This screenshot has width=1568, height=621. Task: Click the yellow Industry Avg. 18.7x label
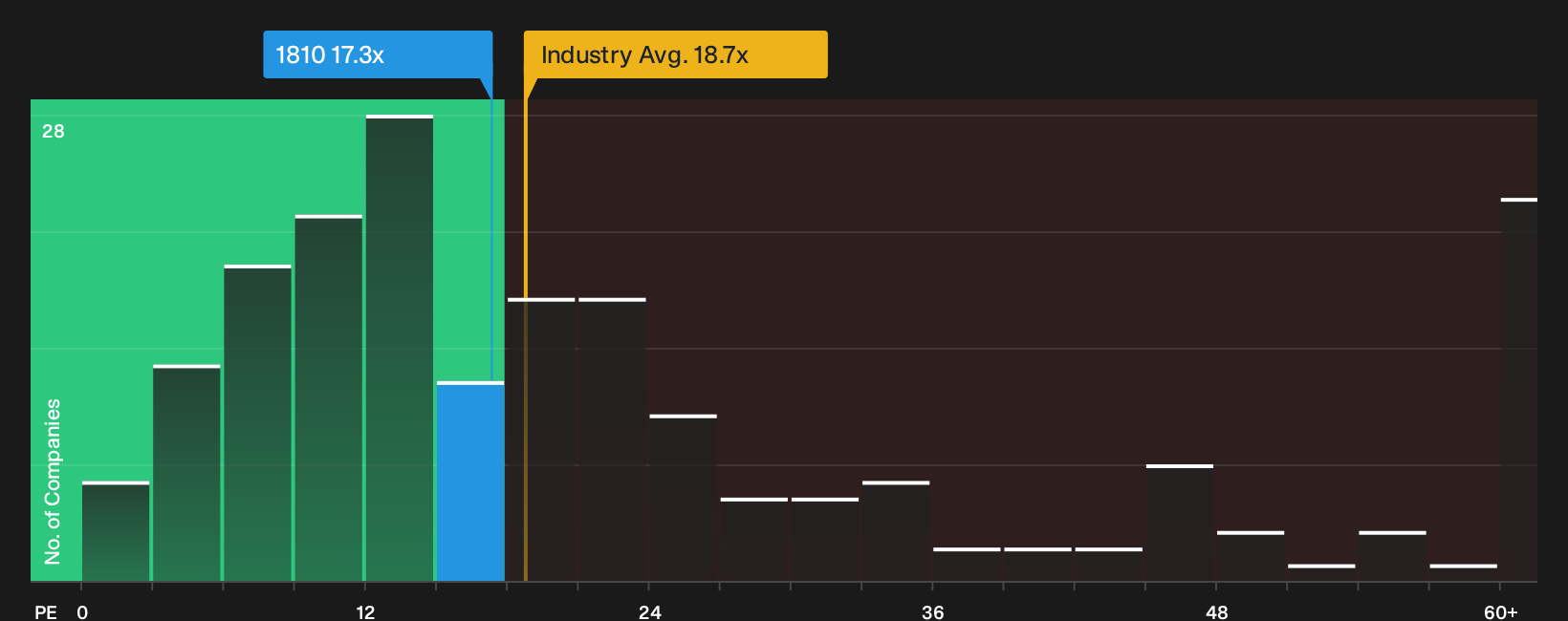[x=675, y=54]
